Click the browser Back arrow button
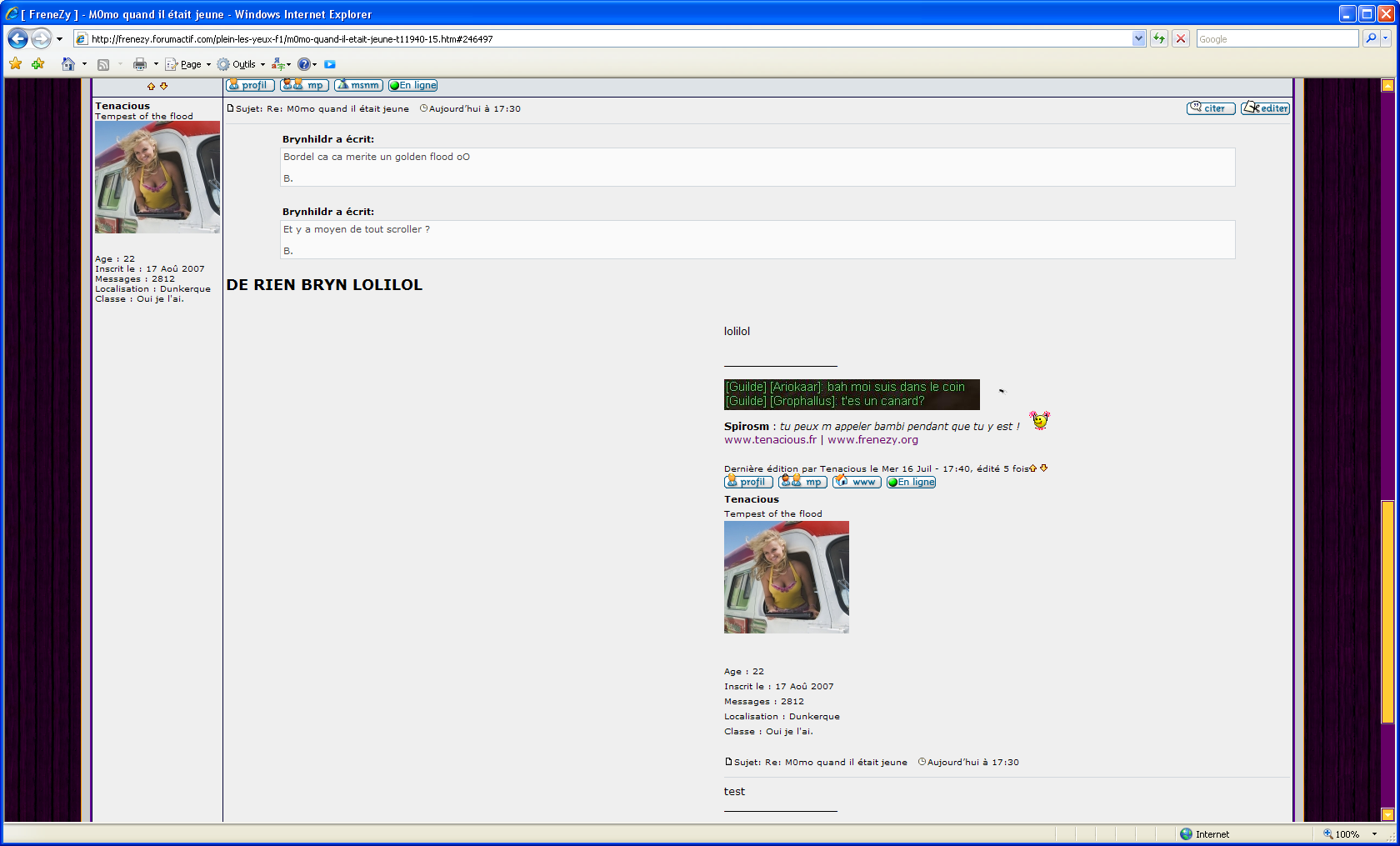Viewport: 1400px width, 846px height. coord(17,38)
